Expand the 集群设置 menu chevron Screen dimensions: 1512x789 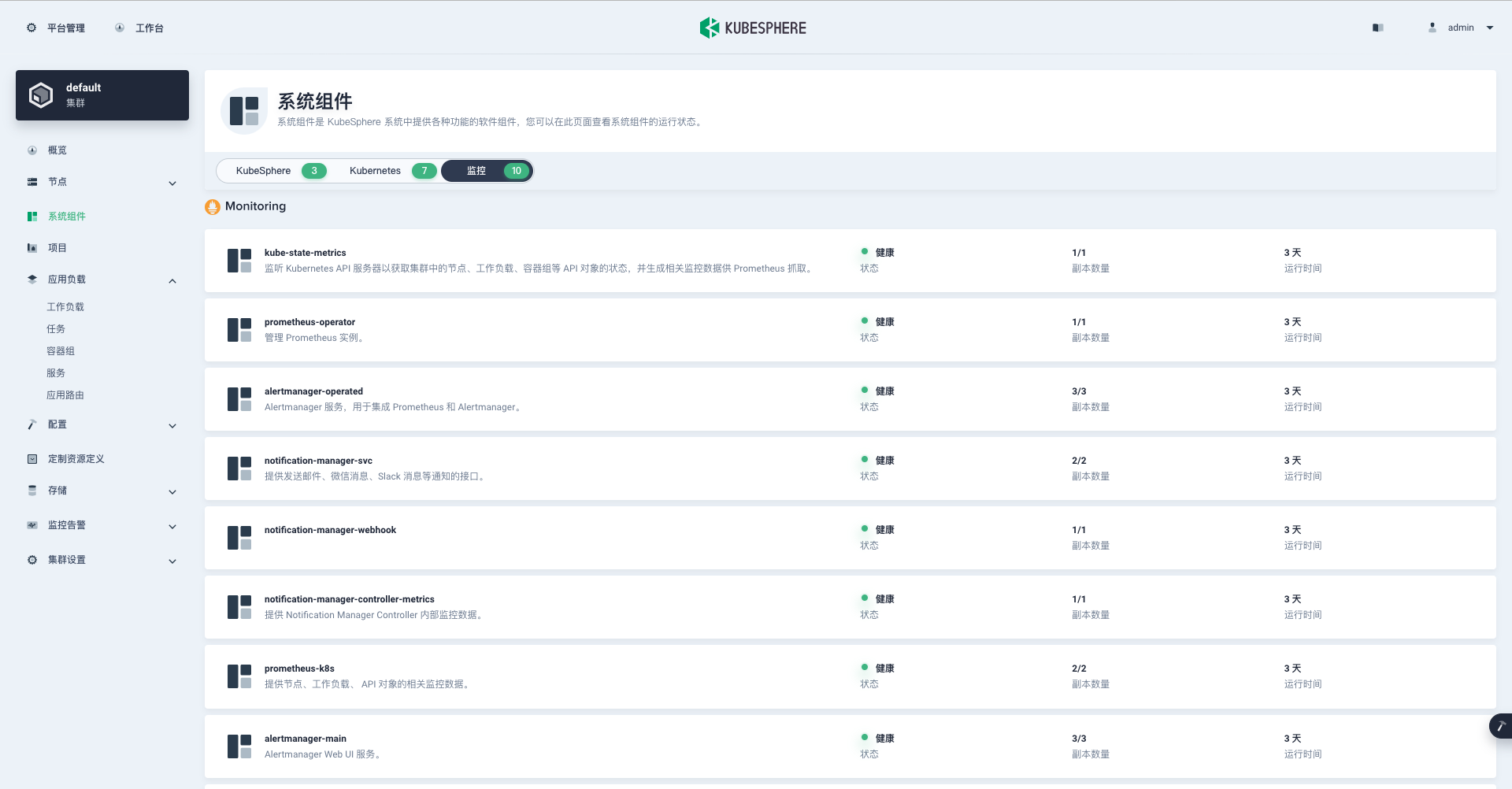tap(172, 561)
